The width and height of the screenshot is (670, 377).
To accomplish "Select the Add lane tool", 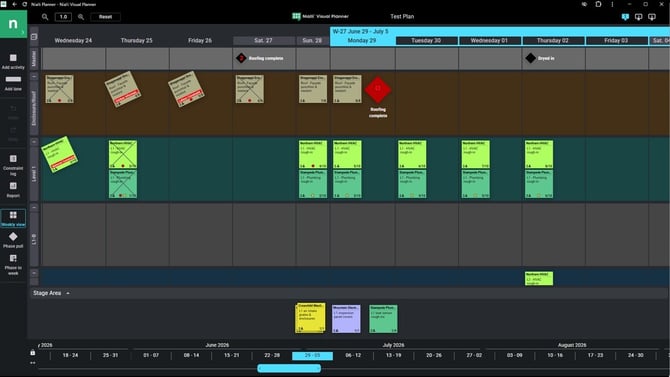I will tap(13, 83).
